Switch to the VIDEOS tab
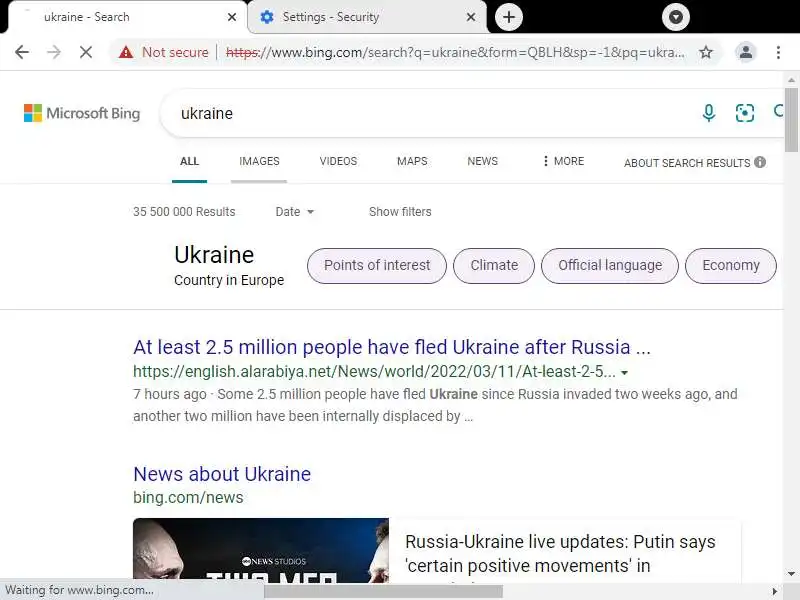 click(x=338, y=161)
